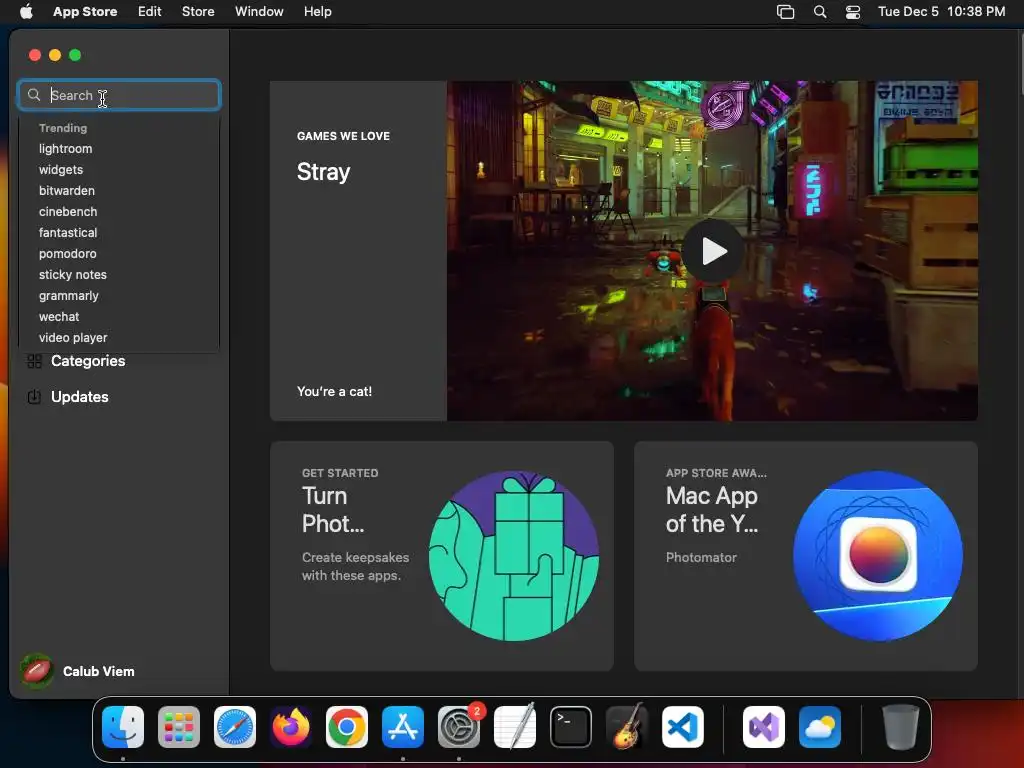Select trending search 'cinebench'
The width and height of the screenshot is (1024, 768).
pyautogui.click(x=68, y=212)
